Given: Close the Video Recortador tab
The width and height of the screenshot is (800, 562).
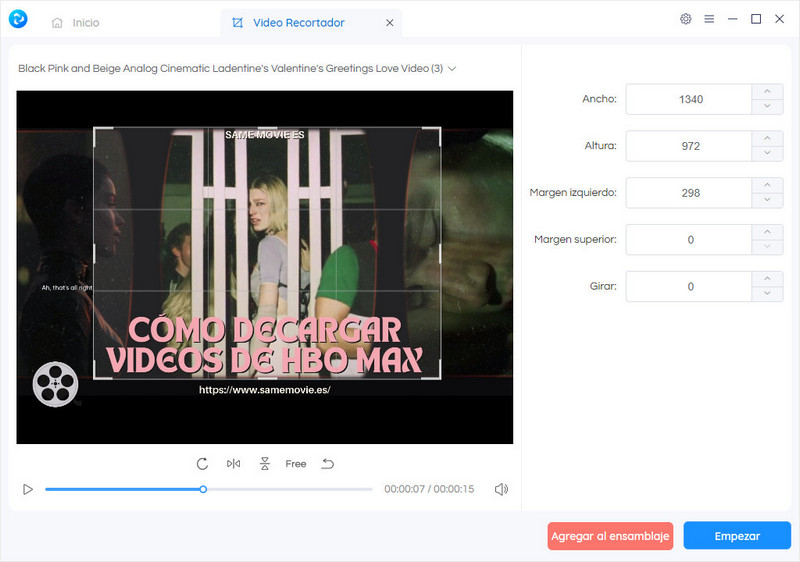Looking at the screenshot, I should click(x=390, y=23).
